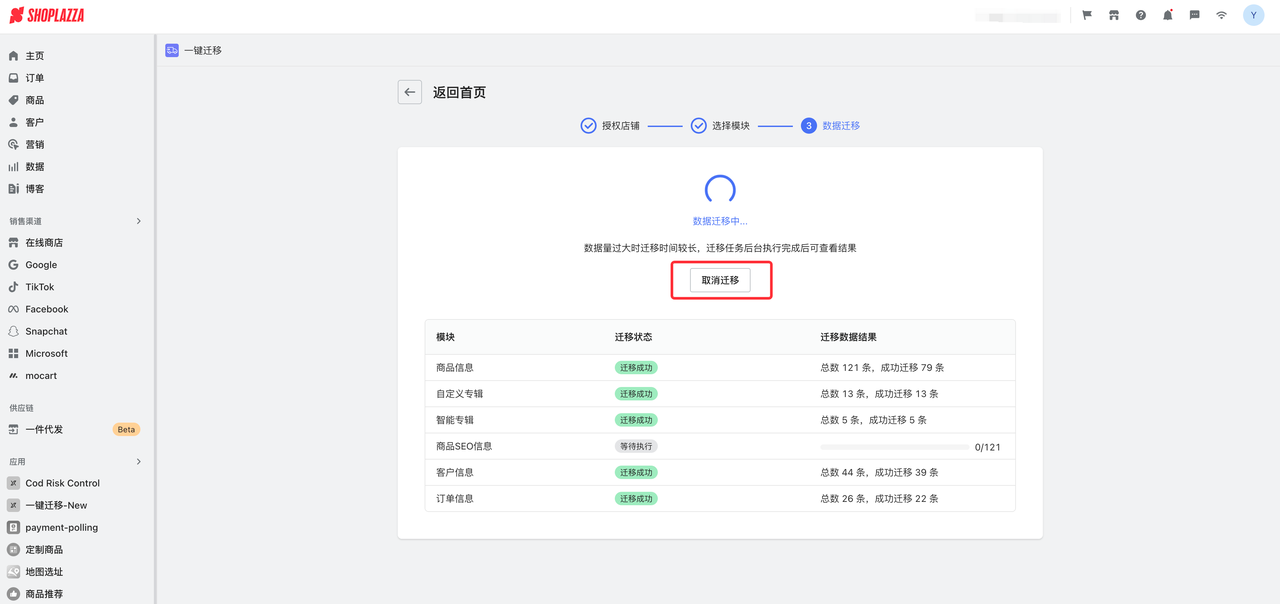Image resolution: width=1280 pixels, height=604 pixels.
Task: Click the help question mark icon
Action: 1140,16
